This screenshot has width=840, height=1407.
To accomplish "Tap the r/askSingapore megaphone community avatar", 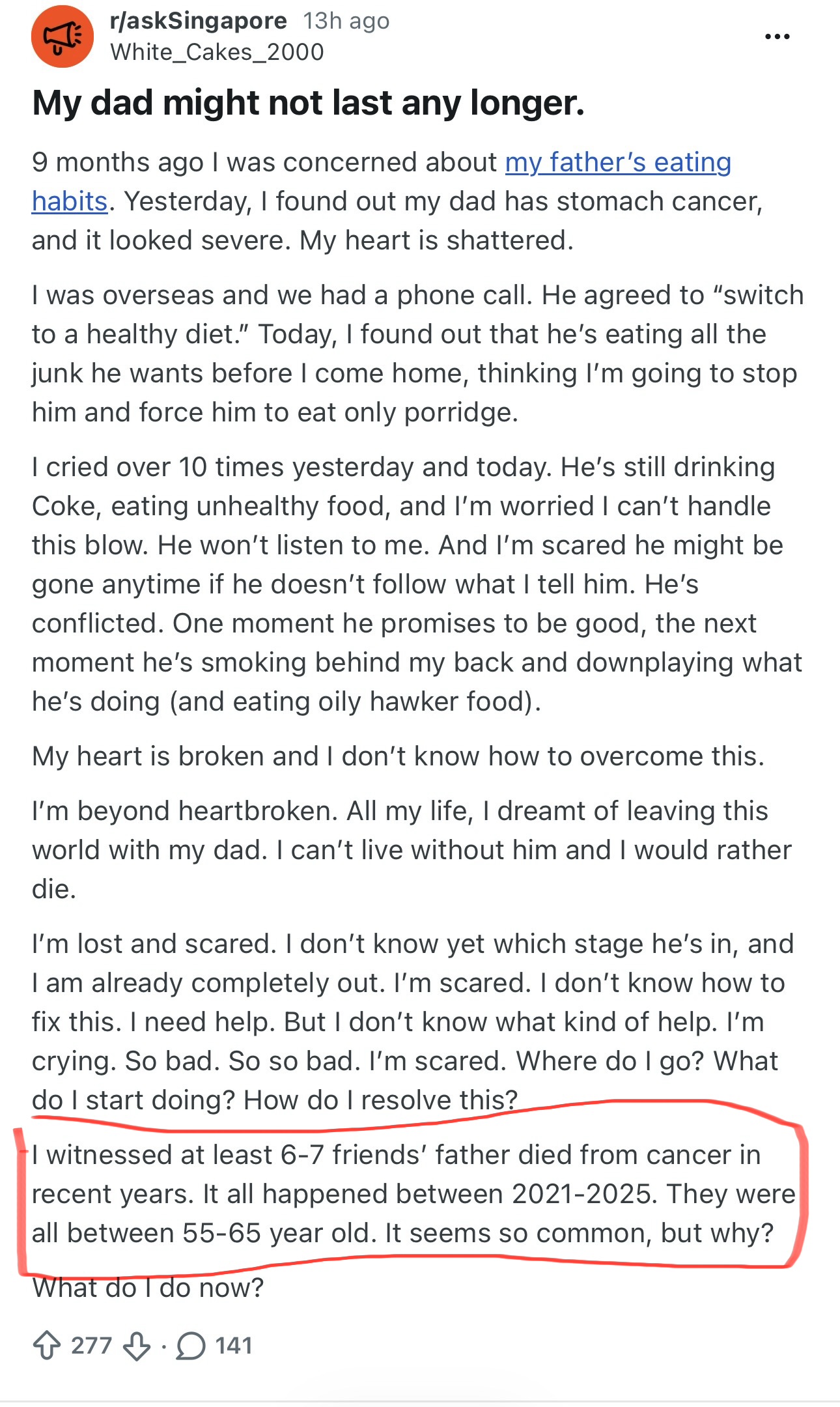I will (x=63, y=36).
